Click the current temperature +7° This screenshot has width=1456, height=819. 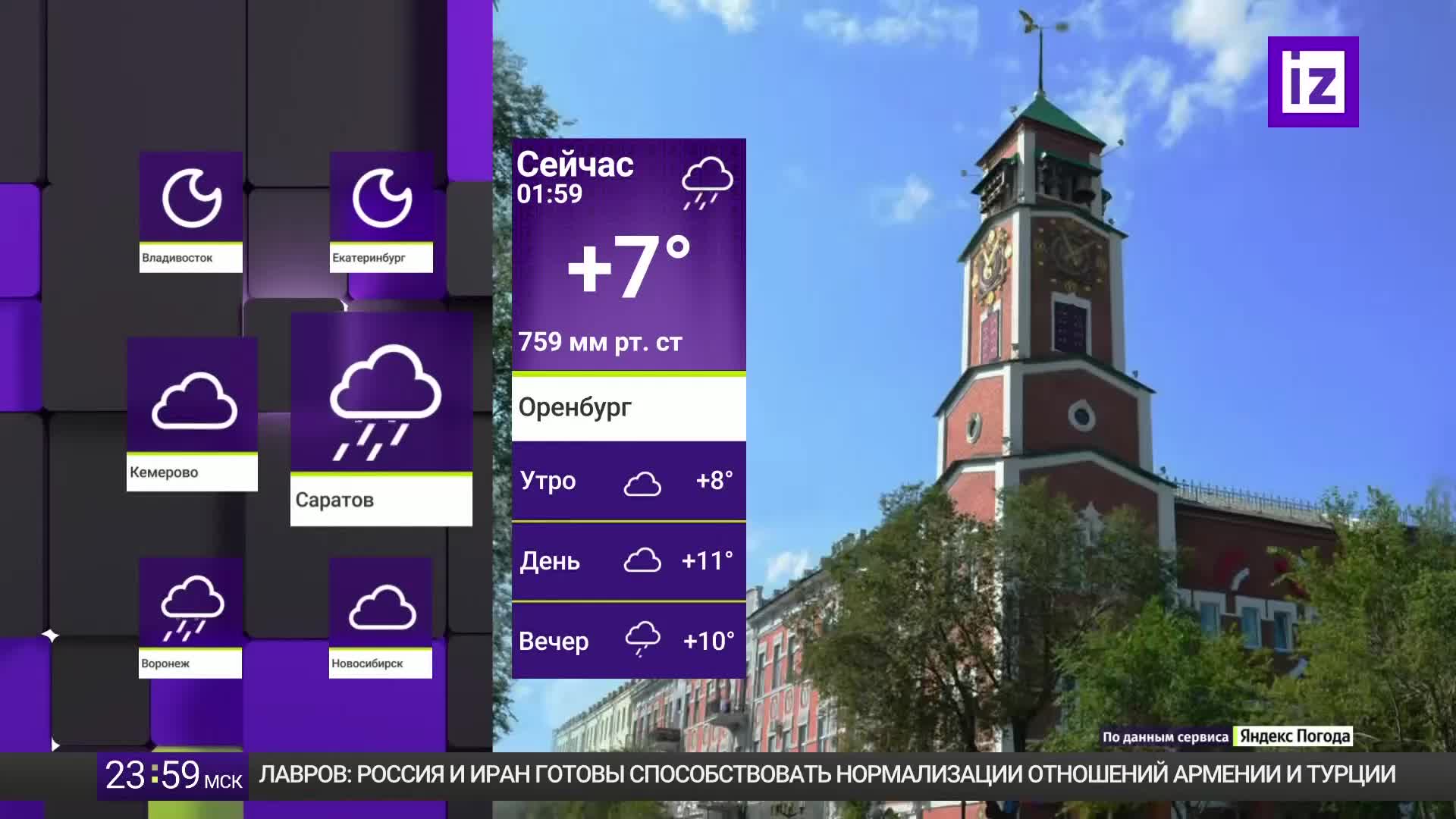coord(629,266)
